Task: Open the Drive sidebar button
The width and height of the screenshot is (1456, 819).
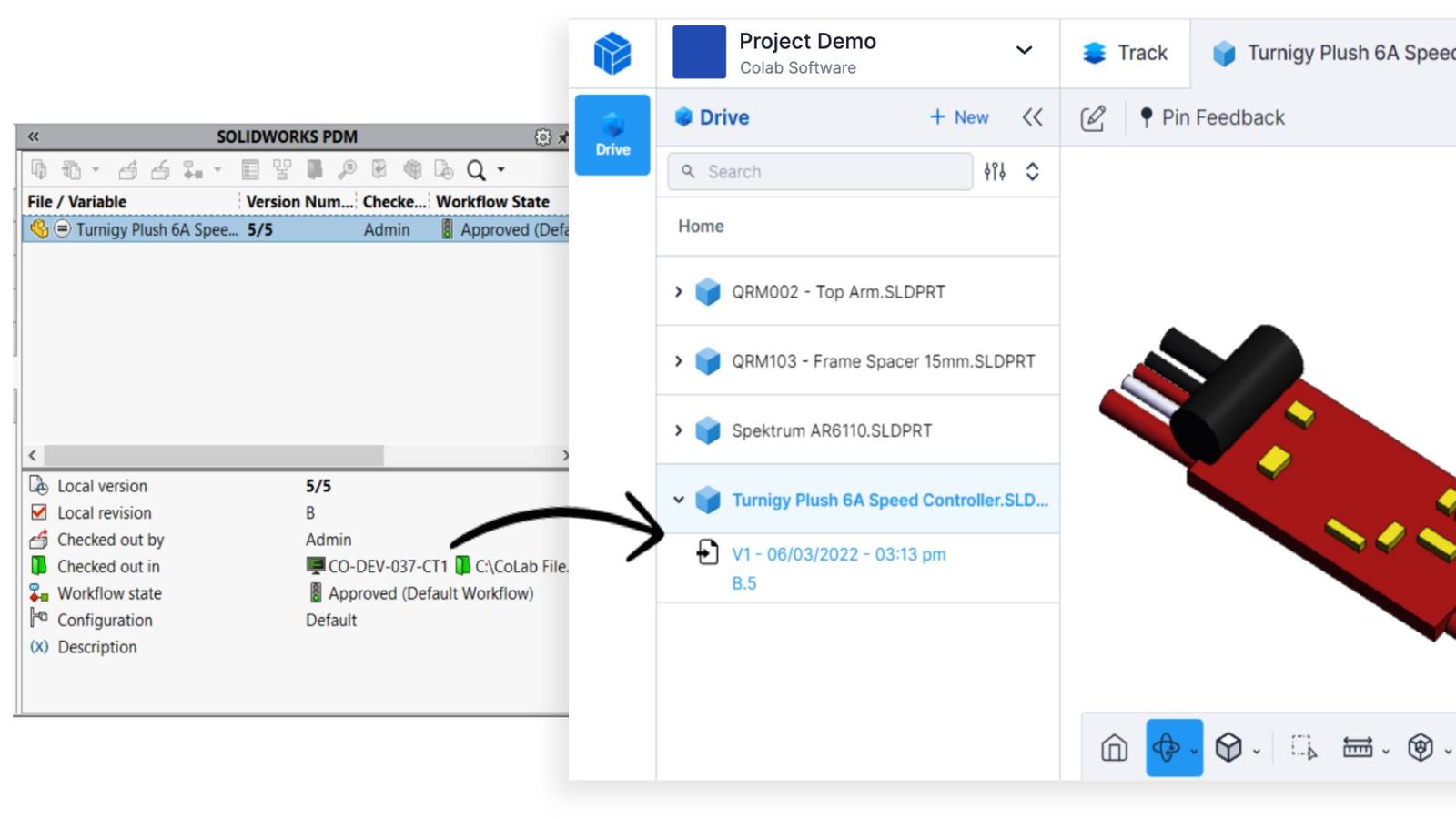Action: click(x=612, y=135)
